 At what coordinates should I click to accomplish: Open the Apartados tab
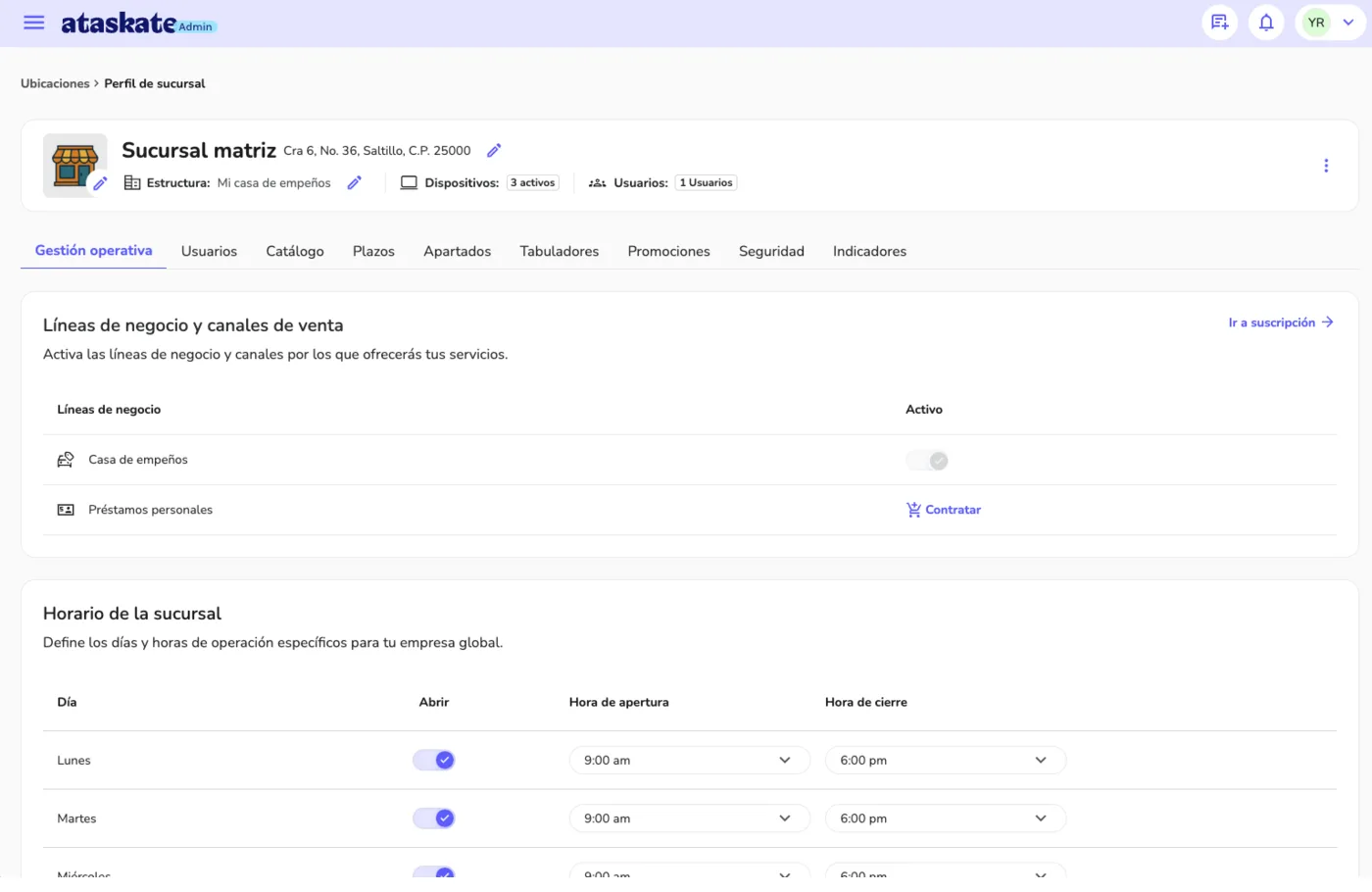click(x=458, y=252)
